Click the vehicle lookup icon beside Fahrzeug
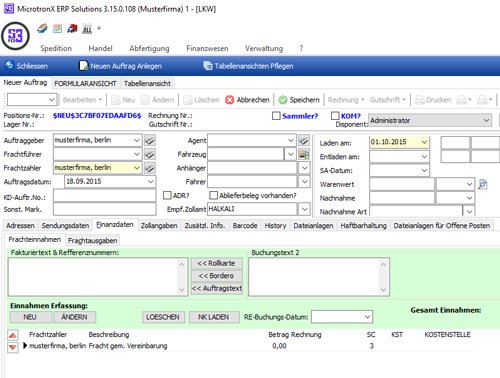Screen dimensions: 500x378 coord(304,154)
